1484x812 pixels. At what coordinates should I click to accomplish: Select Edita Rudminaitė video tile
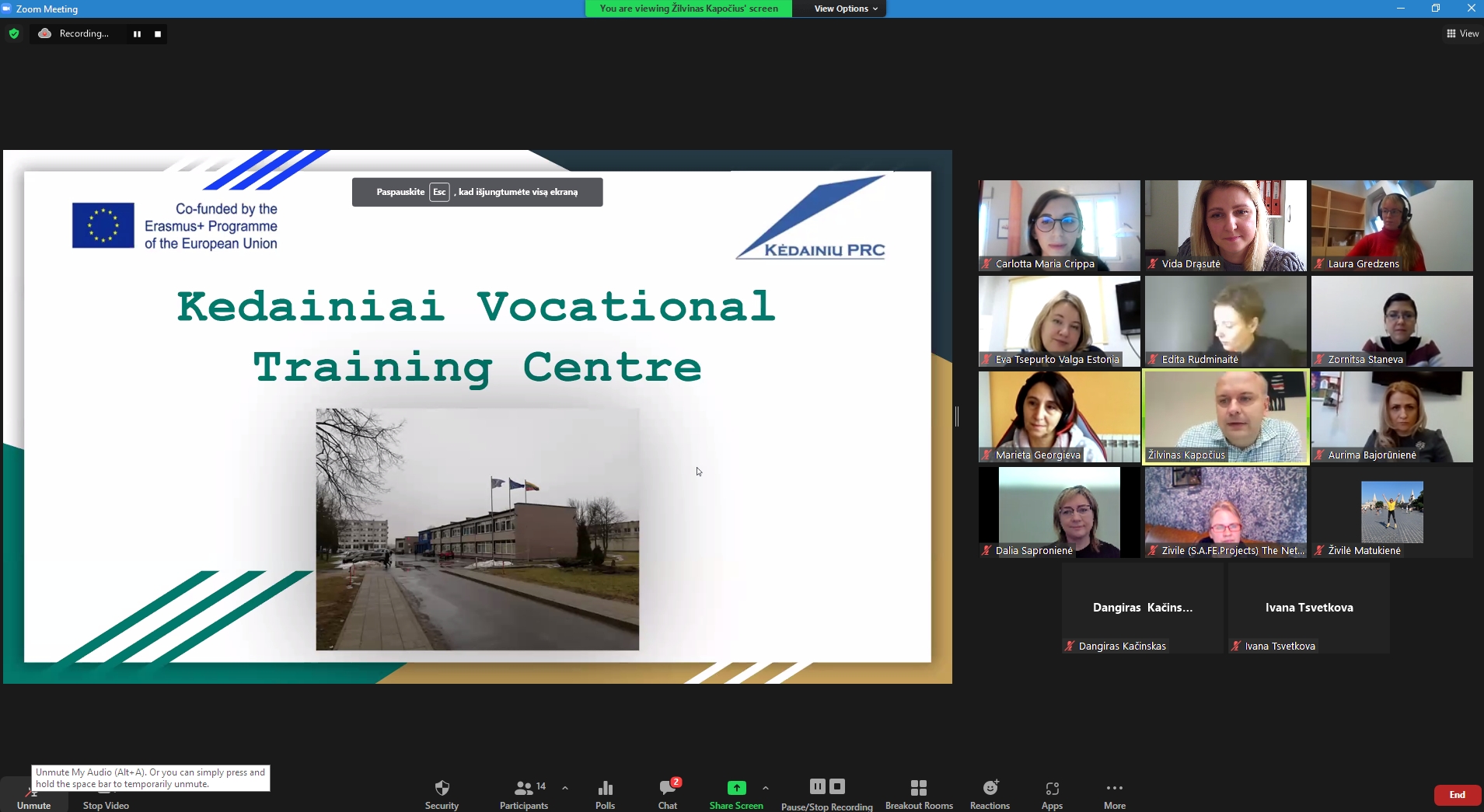[x=1226, y=321]
